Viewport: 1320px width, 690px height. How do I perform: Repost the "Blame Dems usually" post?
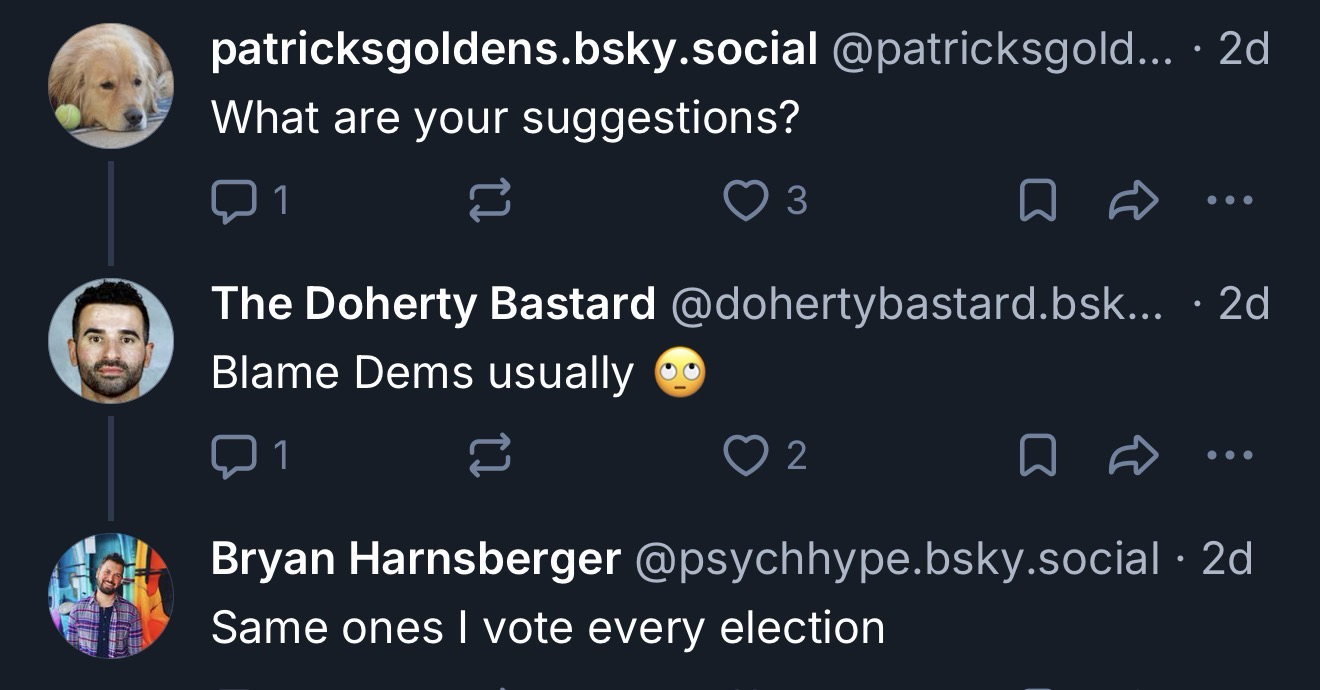point(490,456)
